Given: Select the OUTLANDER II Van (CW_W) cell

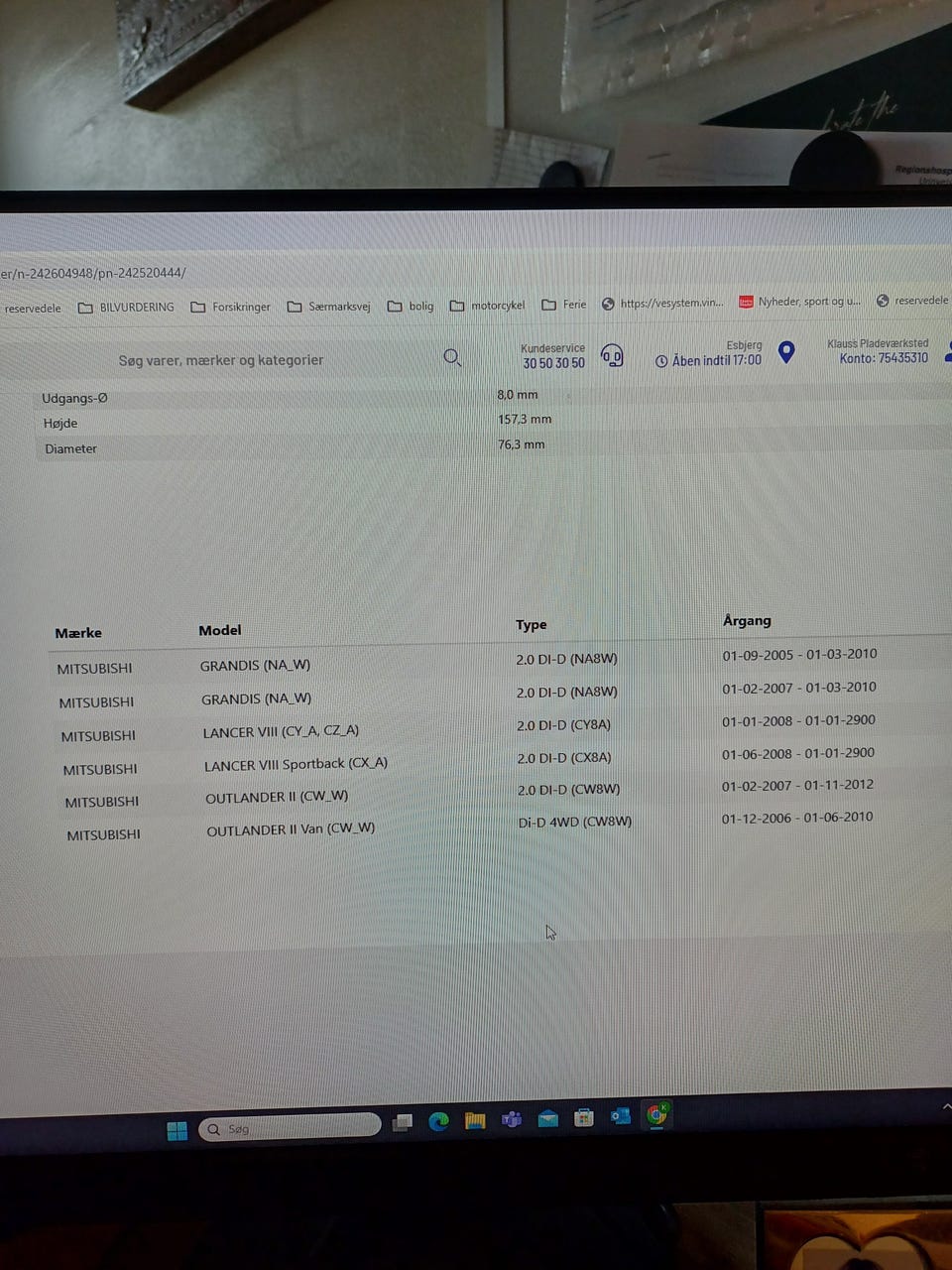Looking at the screenshot, I should click(291, 829).
